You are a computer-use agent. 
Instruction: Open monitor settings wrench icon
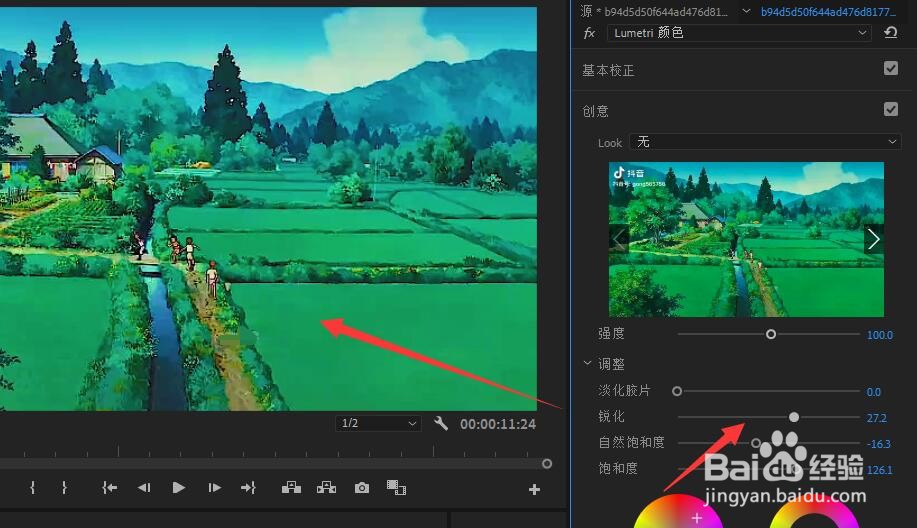(x=441, y=423)
